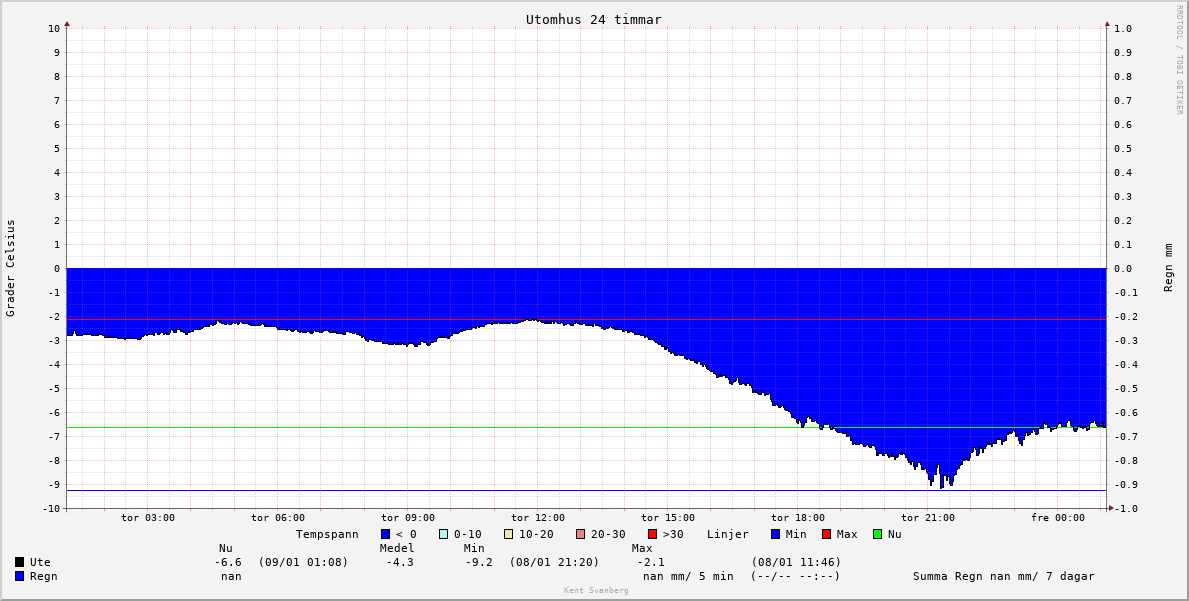Select the blue Min line legend box

[776, 534]
